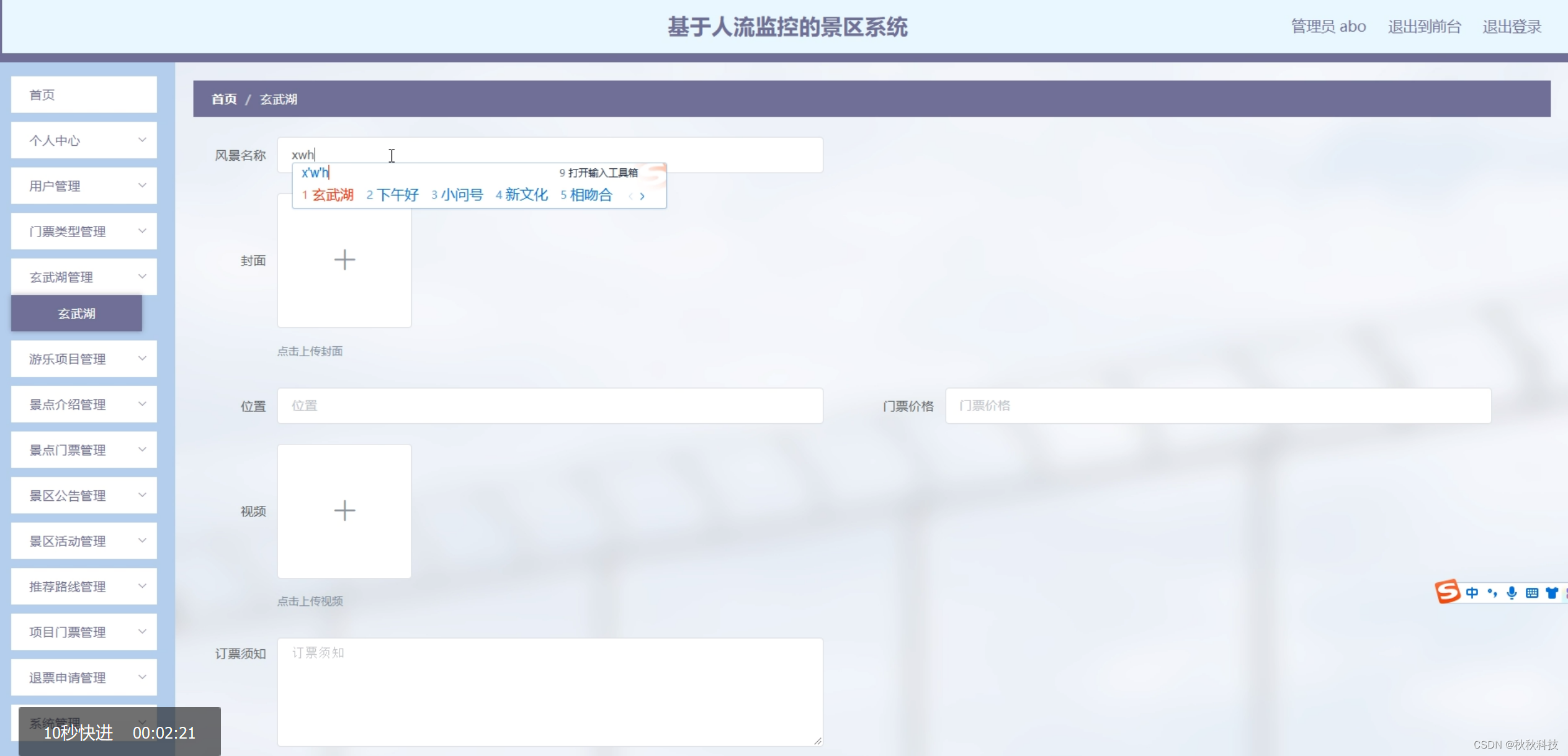Expand the 用户管理 sidebar menu
Viewport: 1568px width, 756px height.
click(x=84, y=186)
